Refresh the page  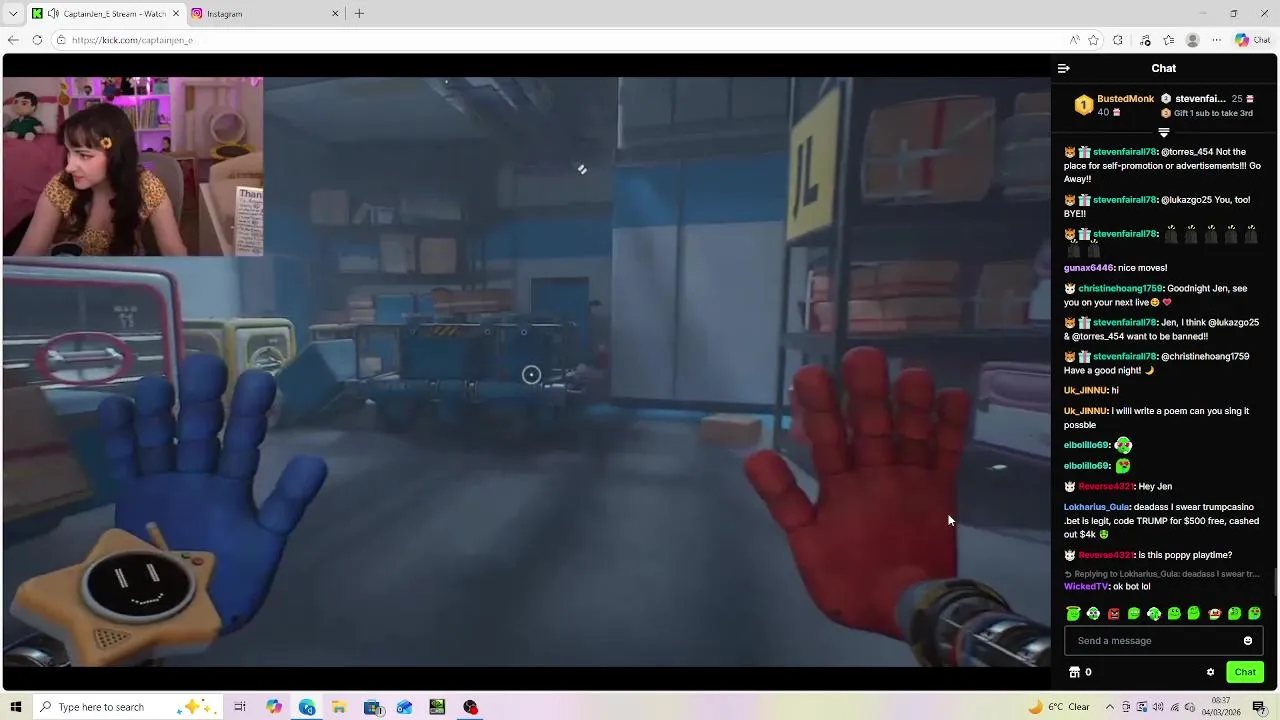tap(37, 40)
